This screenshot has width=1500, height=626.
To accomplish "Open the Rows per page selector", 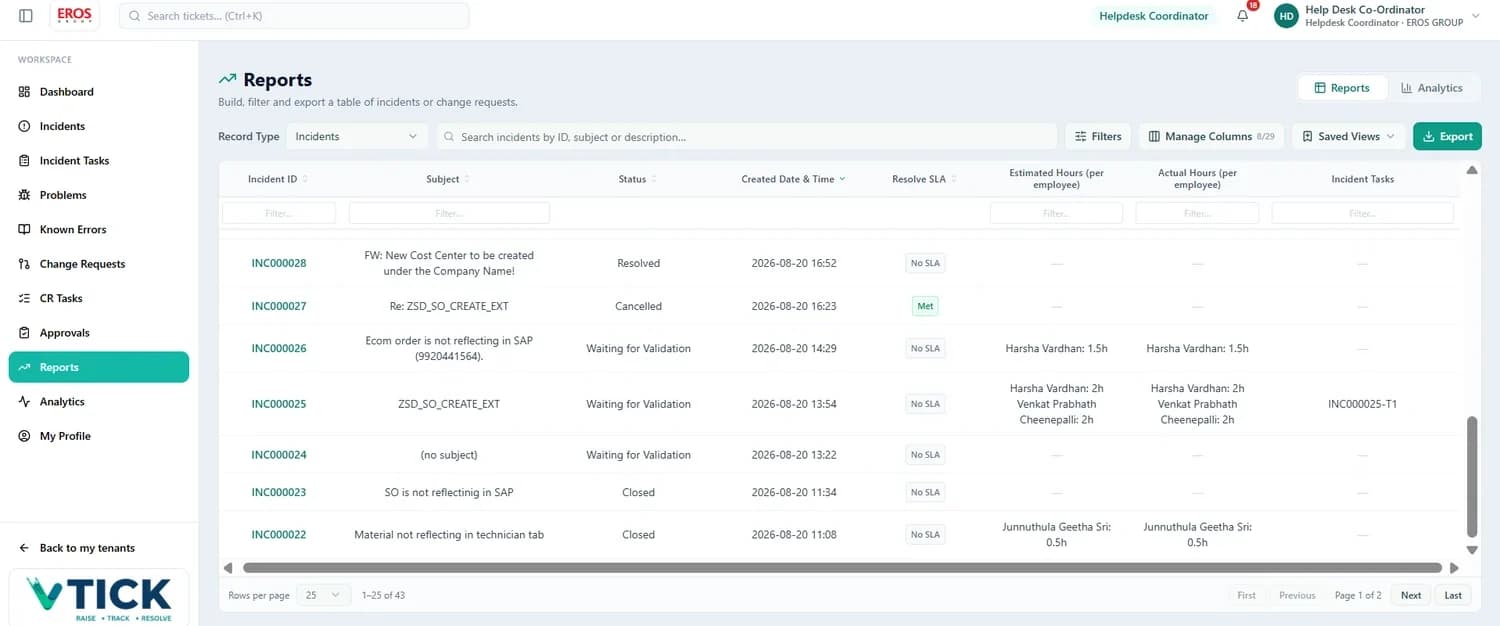I will click(x=324, y=595).
